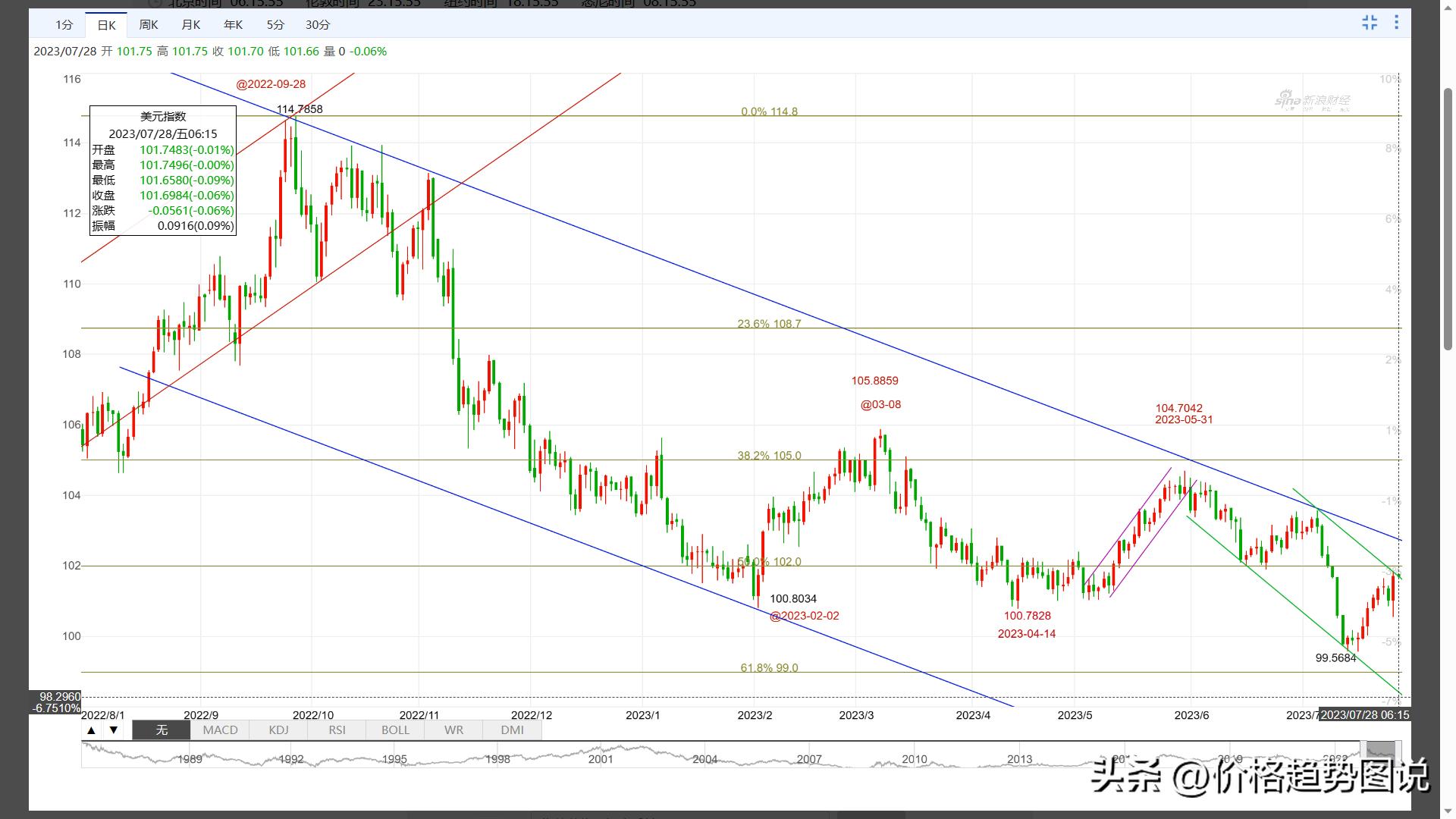The height and width of the screenshot is (819, 1456).
Task: Open the three-dot more options menu
Action: coord(1396,23)
